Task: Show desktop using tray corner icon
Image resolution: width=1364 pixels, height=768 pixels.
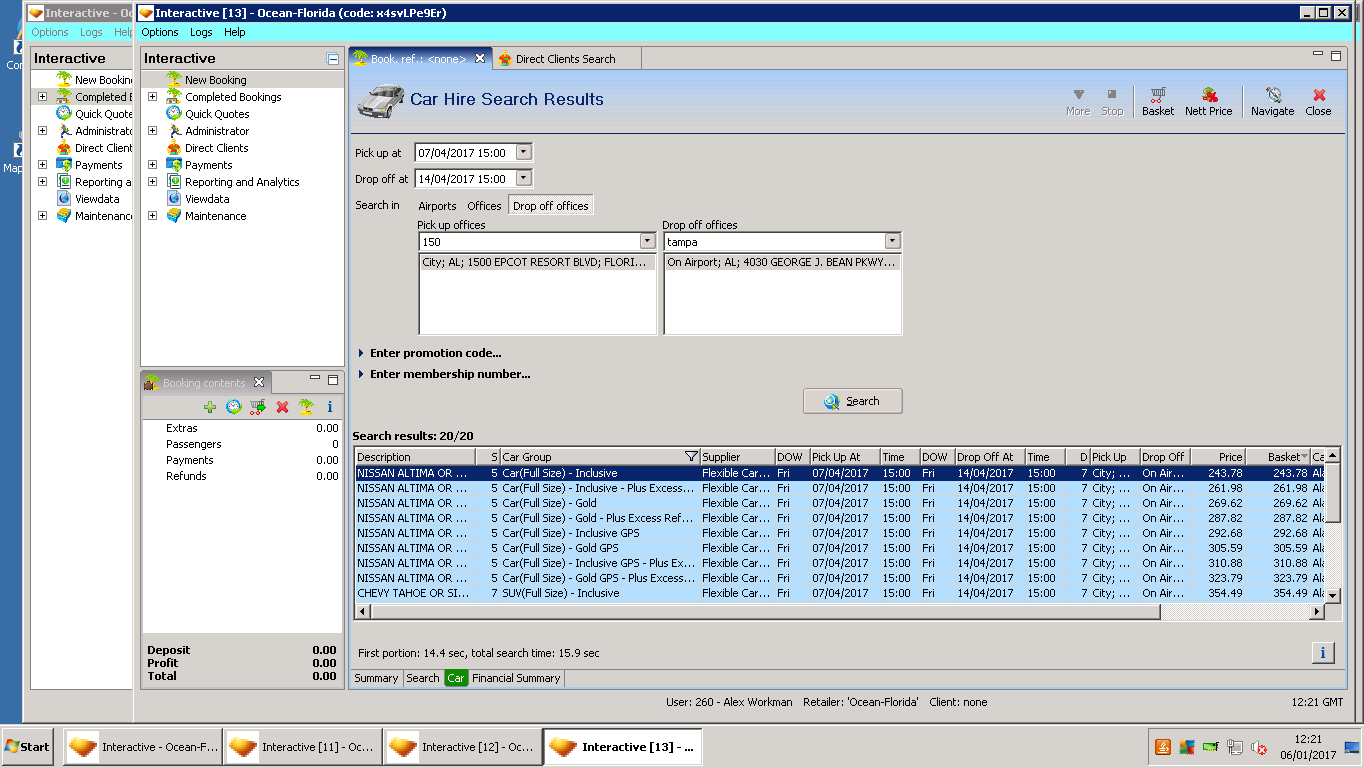Action: (x=1352, y=747)
